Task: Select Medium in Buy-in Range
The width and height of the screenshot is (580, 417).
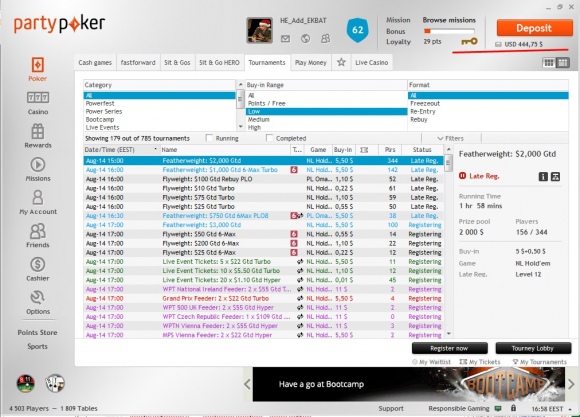Action: pyautogui.click(x=326, y=120)
